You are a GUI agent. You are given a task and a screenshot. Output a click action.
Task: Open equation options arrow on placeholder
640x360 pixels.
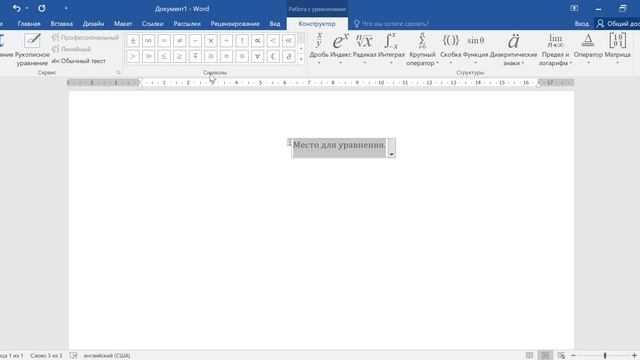tap(391, 154)
